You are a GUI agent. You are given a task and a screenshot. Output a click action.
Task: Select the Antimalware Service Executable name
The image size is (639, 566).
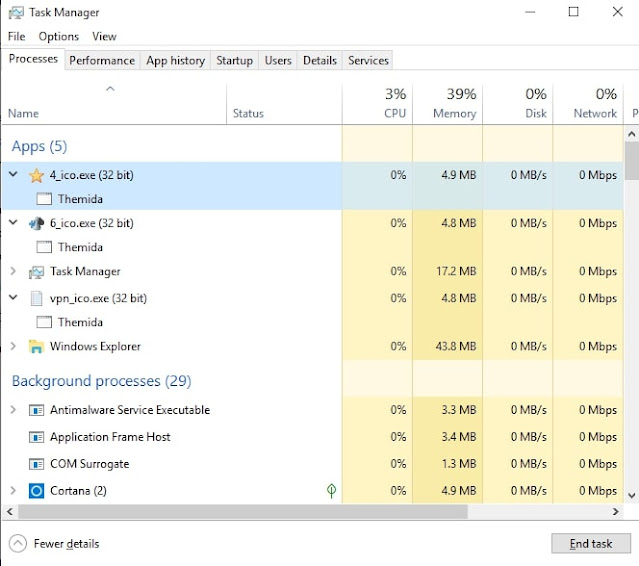point(130,410)
